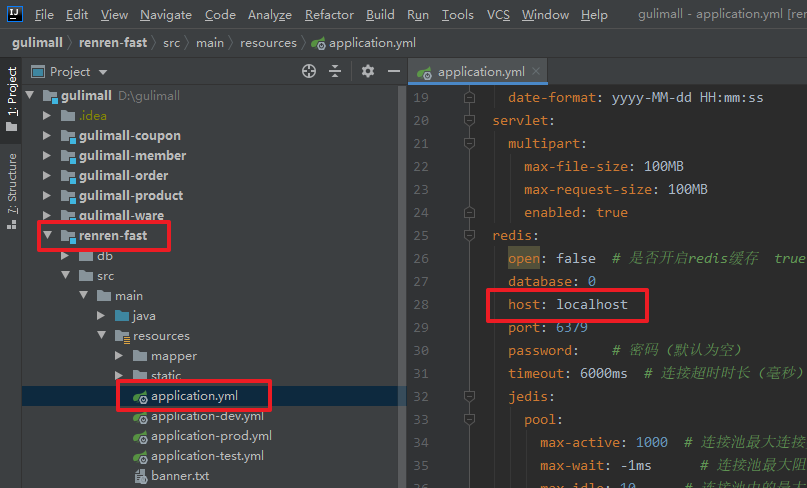The height and width of the screenshot is (488, 807).
Task: Click the banner.txt file icon
Action: (x=141, y=477)
